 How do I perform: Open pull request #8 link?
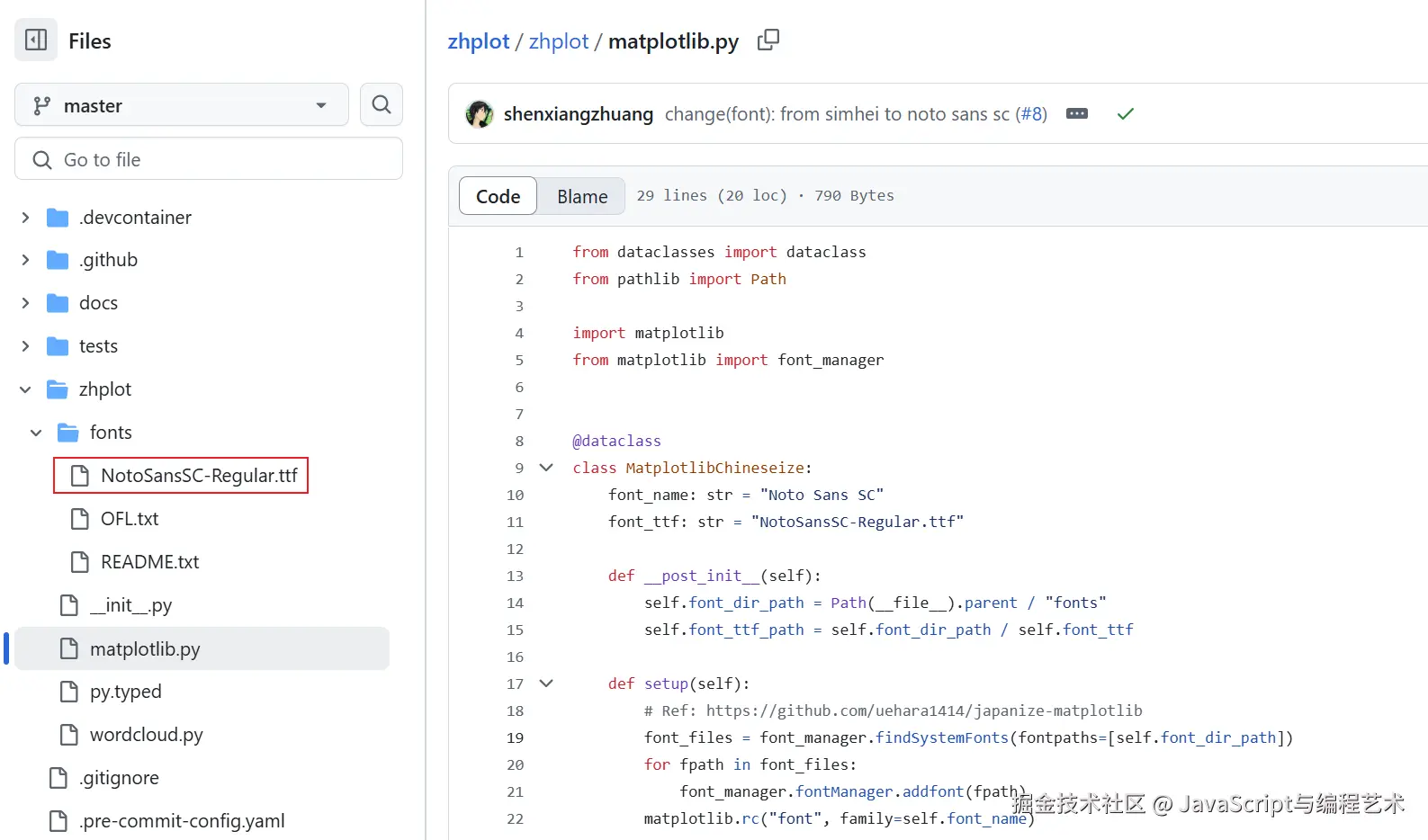[1031, 114]
